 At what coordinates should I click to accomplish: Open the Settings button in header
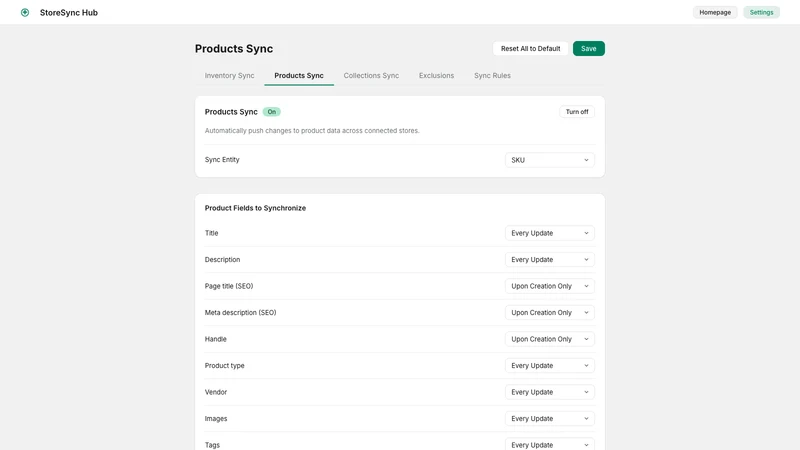(x=761, y=12)
